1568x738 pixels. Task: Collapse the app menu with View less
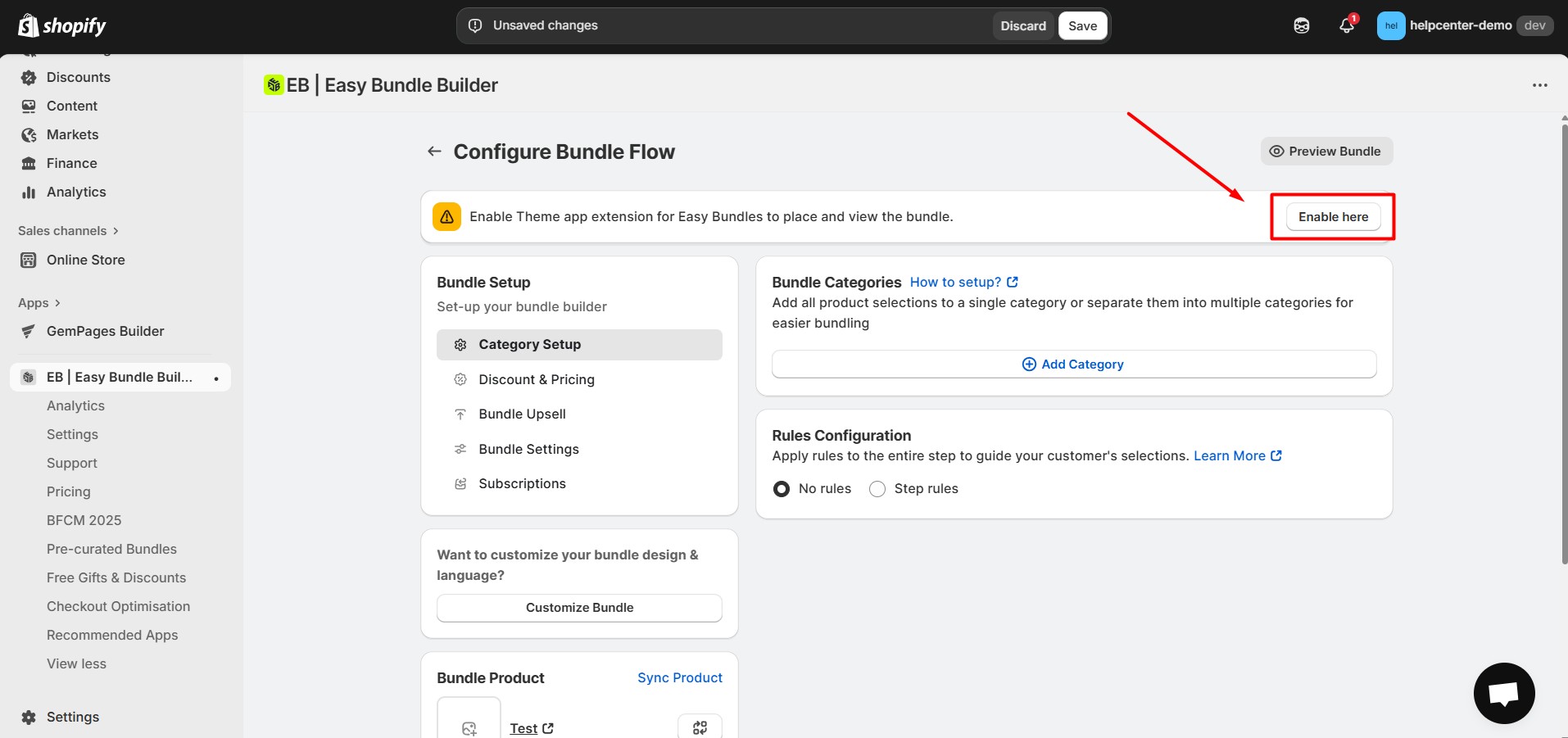point(76,663)
